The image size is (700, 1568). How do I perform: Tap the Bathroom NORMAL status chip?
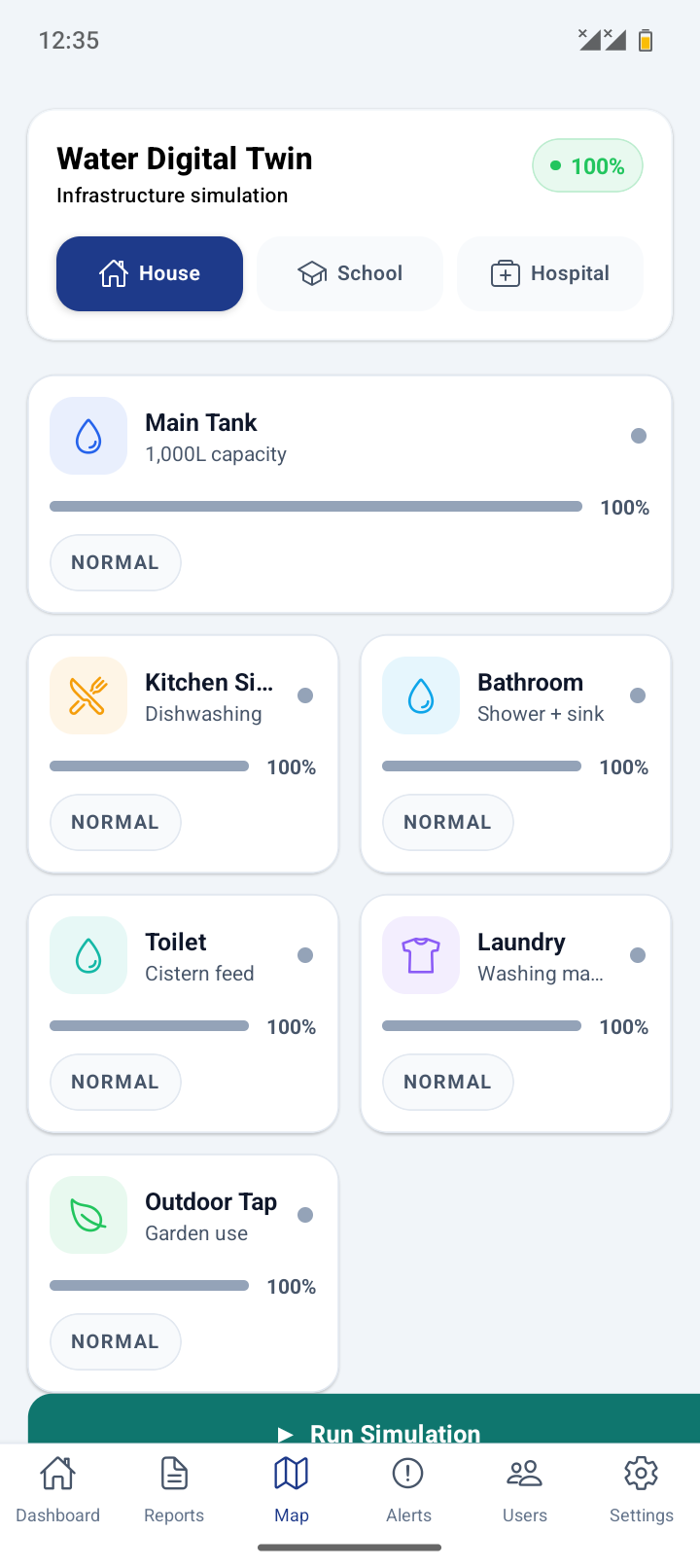pos(448,822)
